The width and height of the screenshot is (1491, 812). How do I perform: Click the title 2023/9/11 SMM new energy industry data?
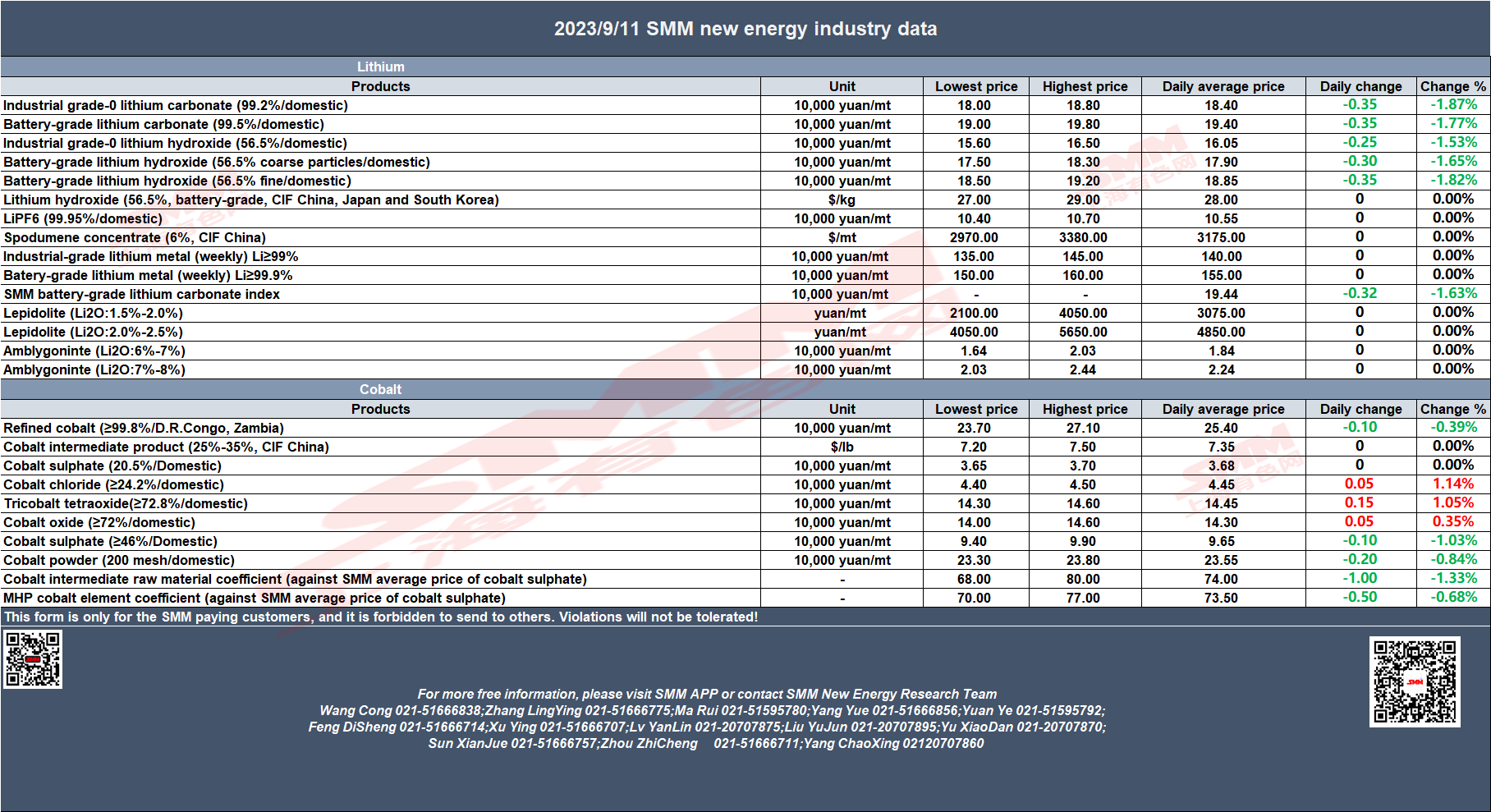745,29
